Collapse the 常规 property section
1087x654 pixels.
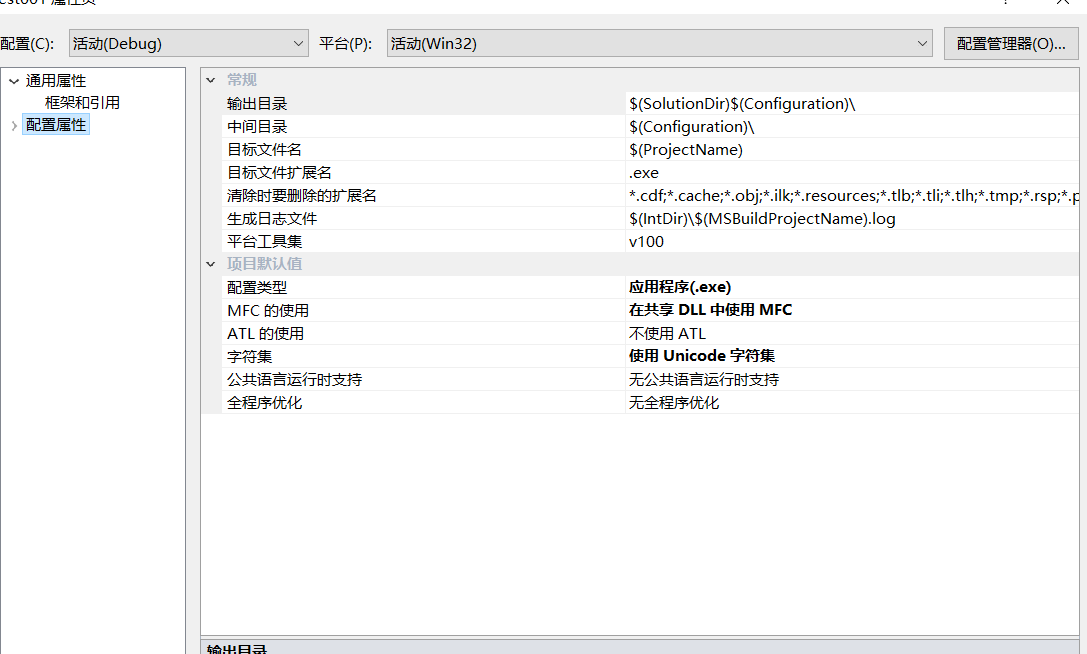210,79
